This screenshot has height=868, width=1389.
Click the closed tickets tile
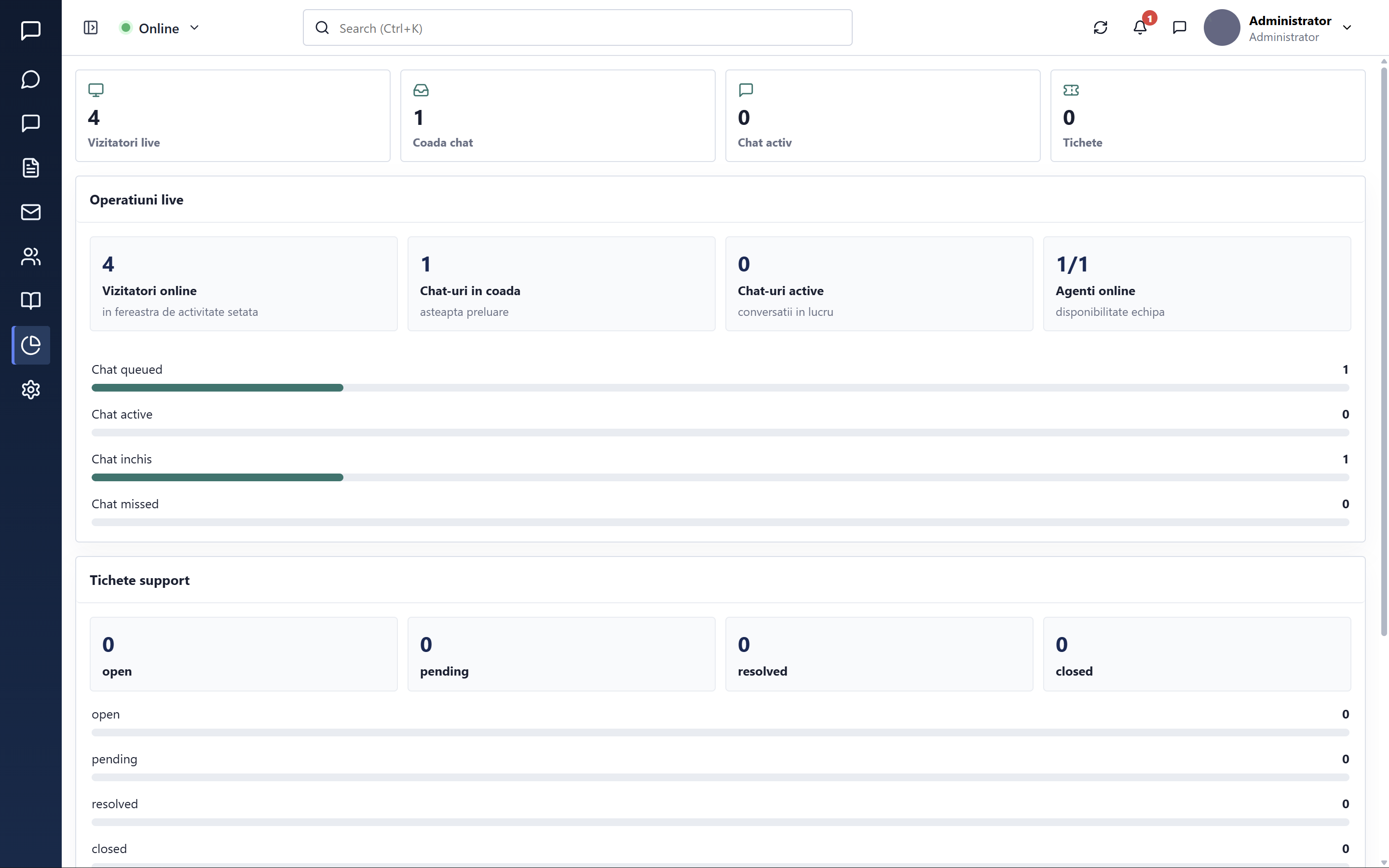[1197, 654]
